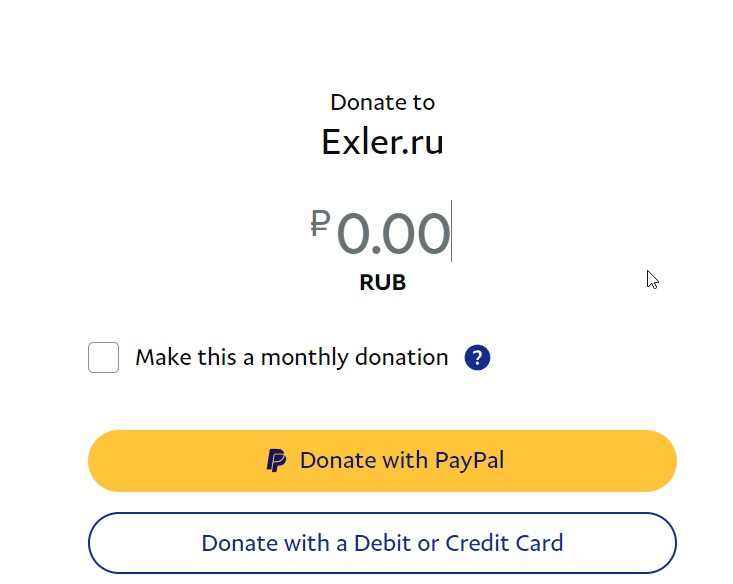Click the "Debit or Credit Card" button text
Screen dimensions: 733x584
coord(382,543)
